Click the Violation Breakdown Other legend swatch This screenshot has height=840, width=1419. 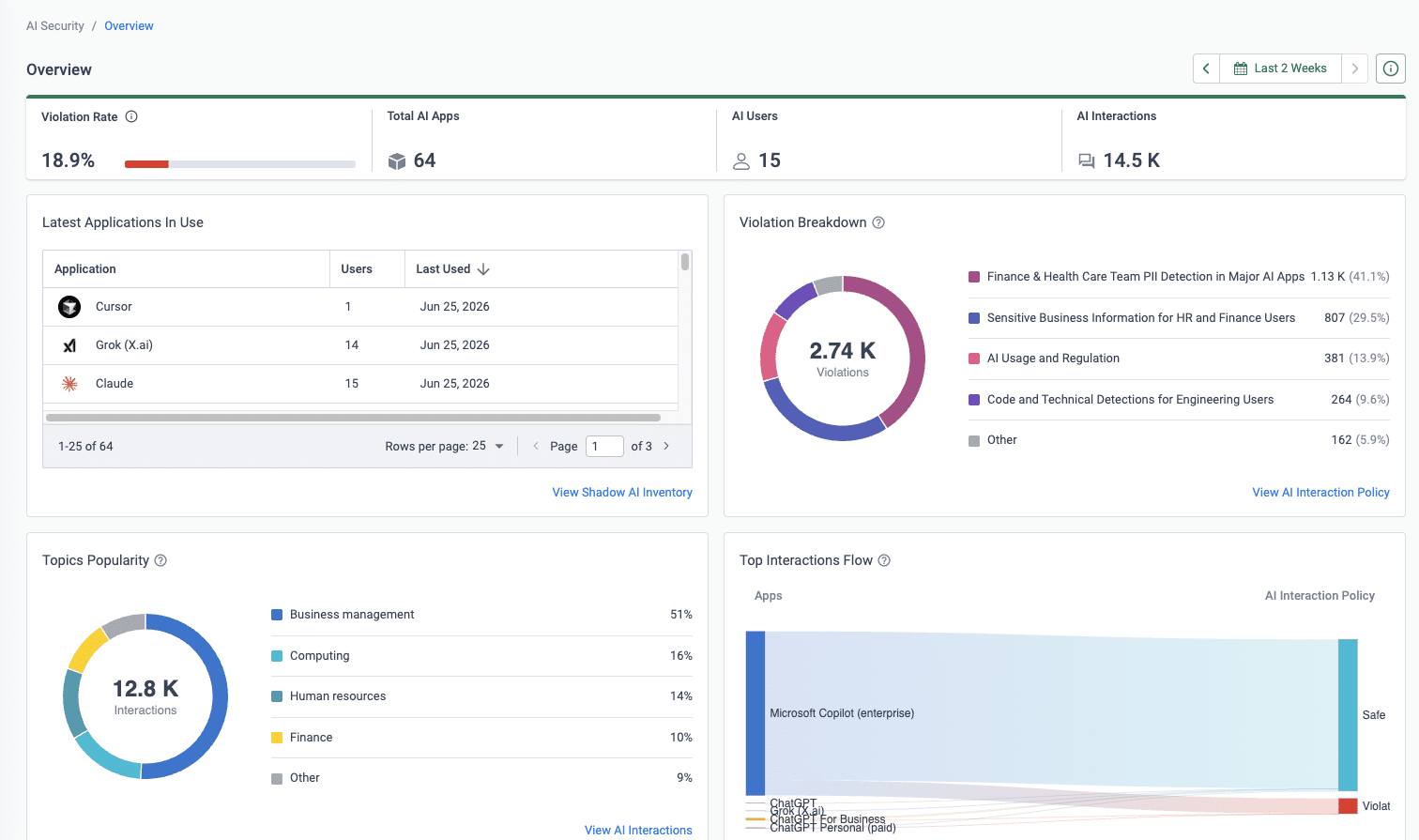[x=974, y=440]
